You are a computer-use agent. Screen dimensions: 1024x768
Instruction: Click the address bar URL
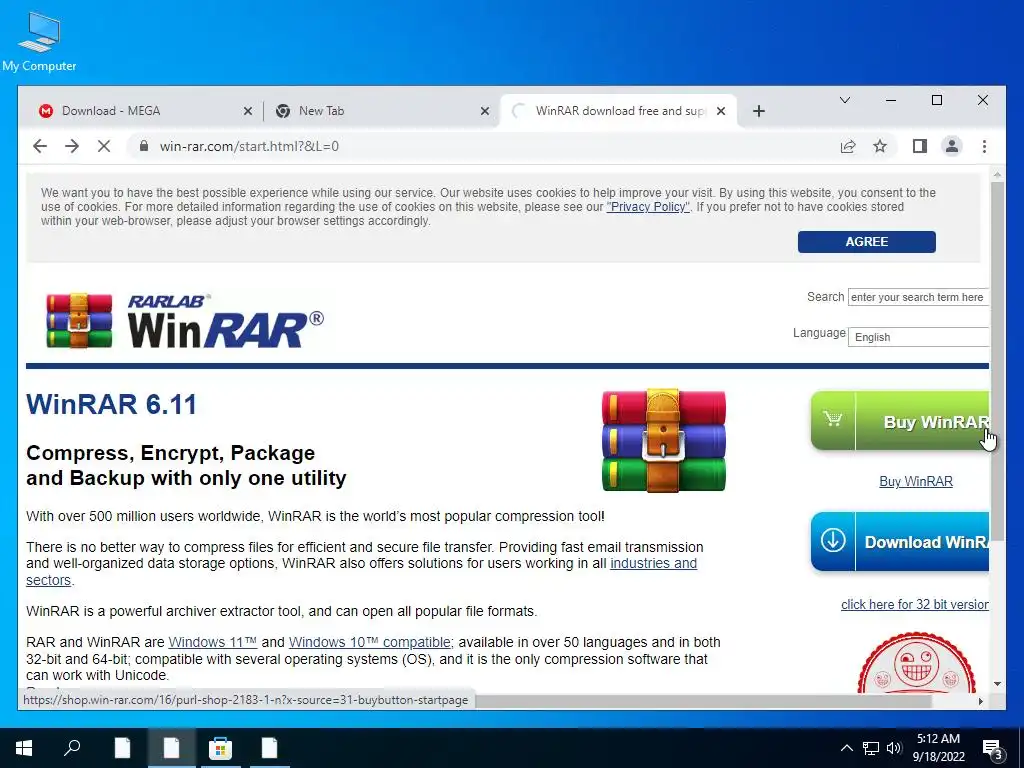tap(249, 146)
